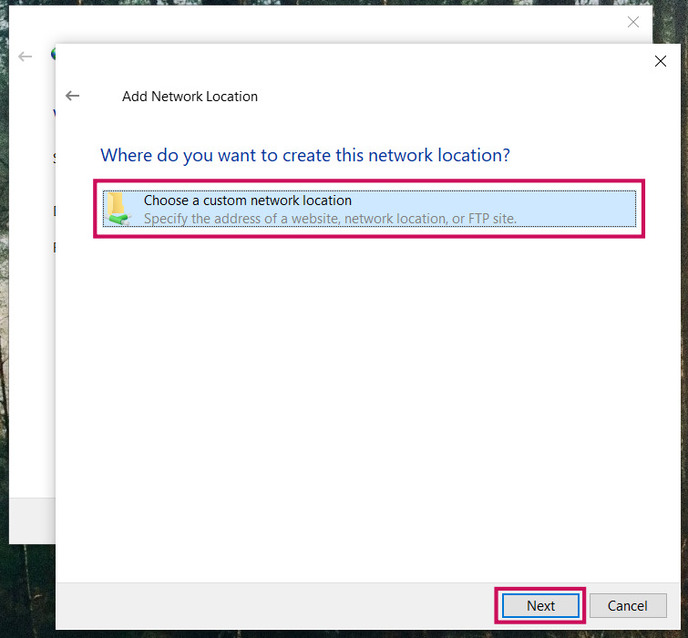Select Choose a custom network location option
The width and height of the screenshot is (688, 638).
369,209
